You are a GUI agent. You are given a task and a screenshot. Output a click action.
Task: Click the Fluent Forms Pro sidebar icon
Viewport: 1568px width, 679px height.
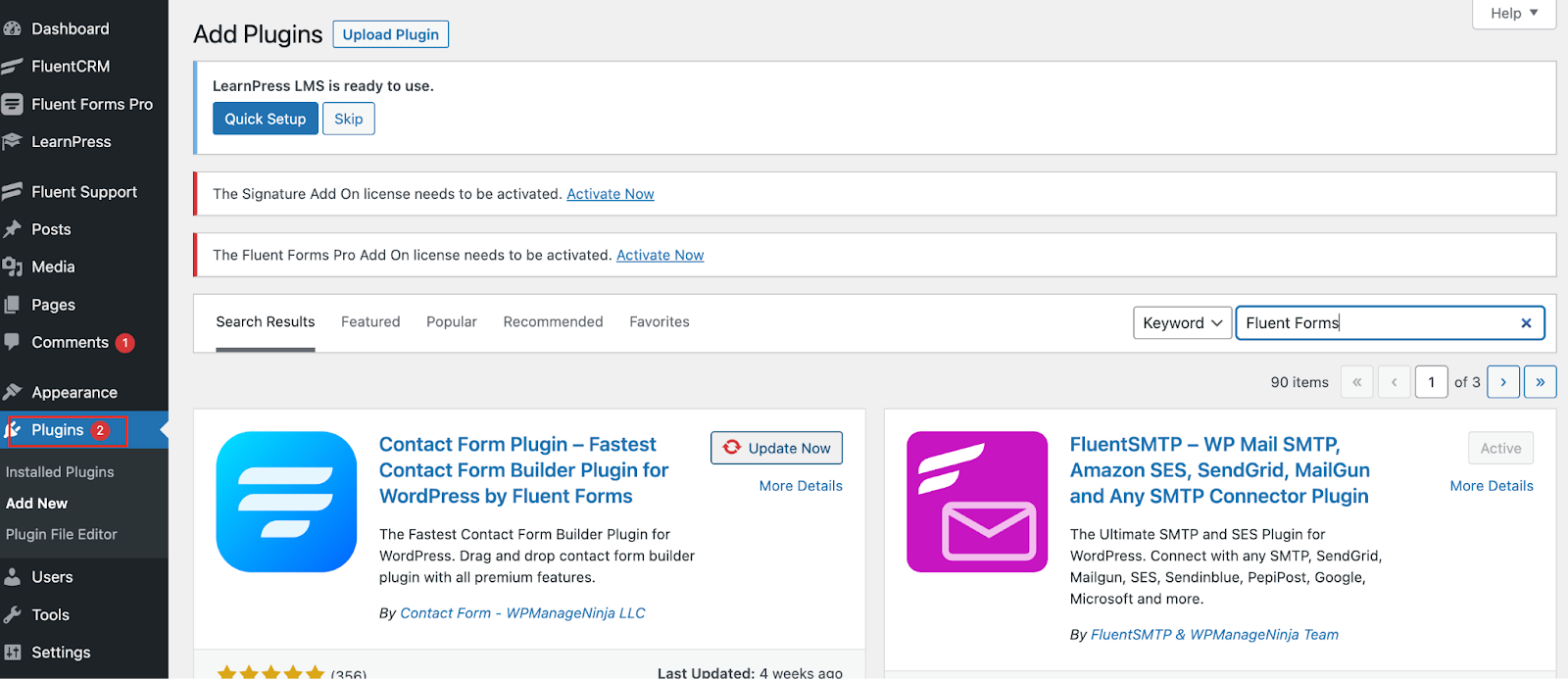[12, 104]
